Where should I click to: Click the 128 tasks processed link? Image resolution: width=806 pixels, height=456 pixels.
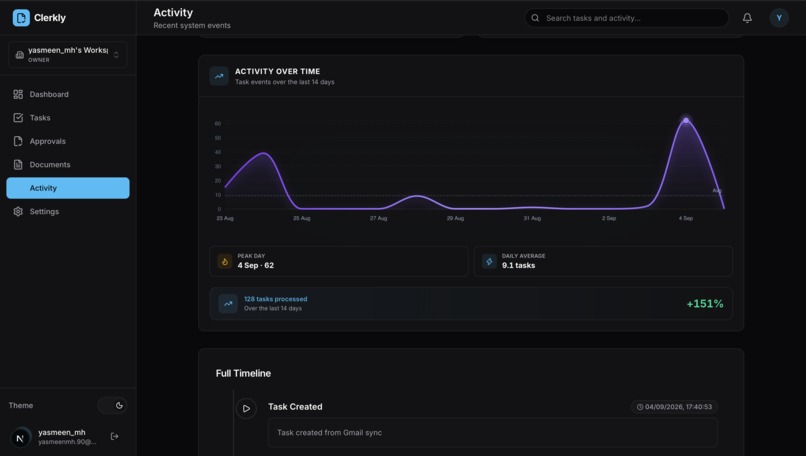276,299
